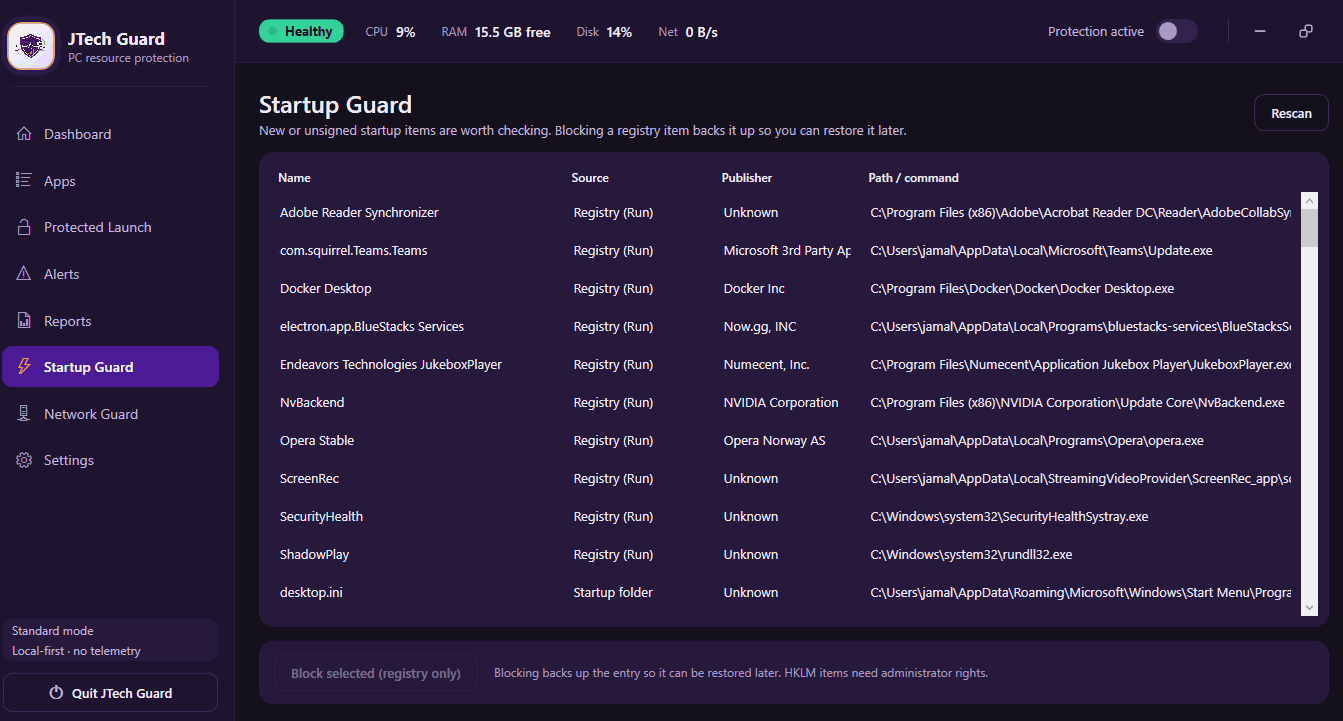
Task: Open the Dashboard page
Action: click(110, 134)
